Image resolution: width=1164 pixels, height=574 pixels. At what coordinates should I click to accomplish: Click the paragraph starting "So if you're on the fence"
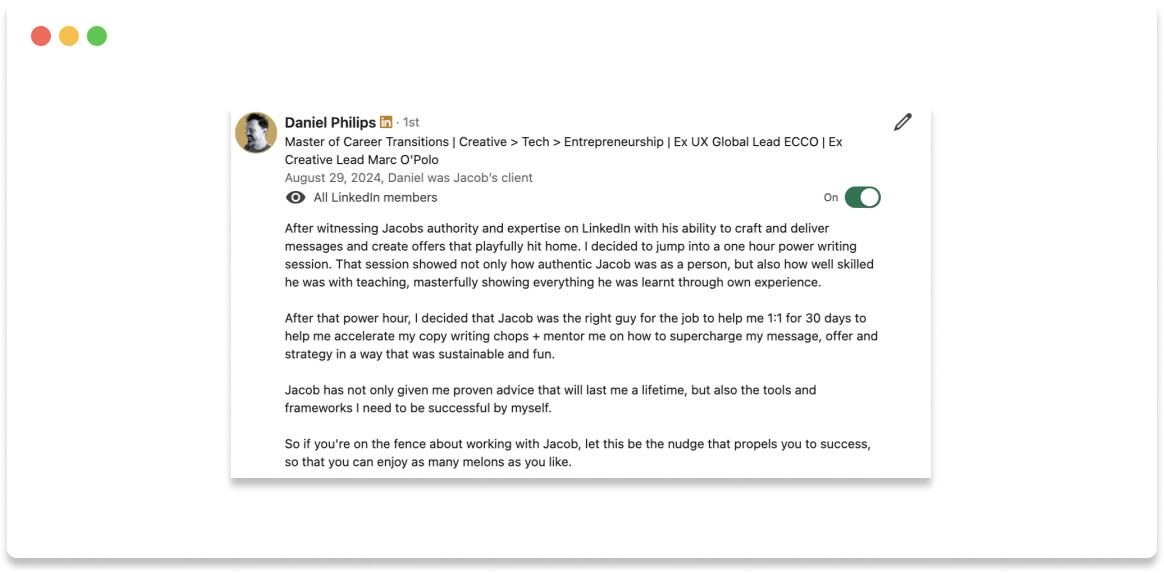577,452
